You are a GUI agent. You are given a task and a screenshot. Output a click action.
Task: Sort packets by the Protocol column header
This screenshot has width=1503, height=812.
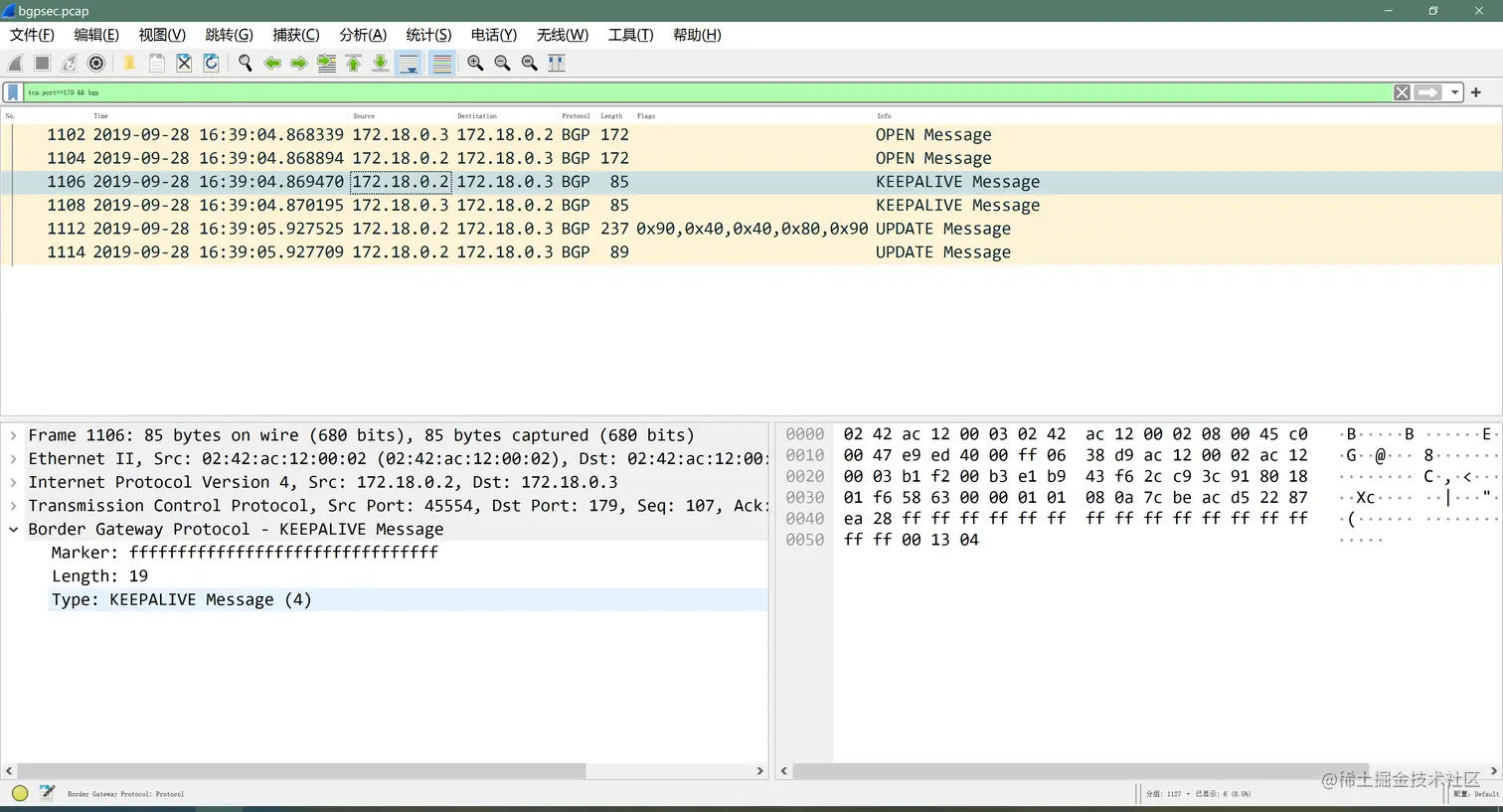pos(577,116)
